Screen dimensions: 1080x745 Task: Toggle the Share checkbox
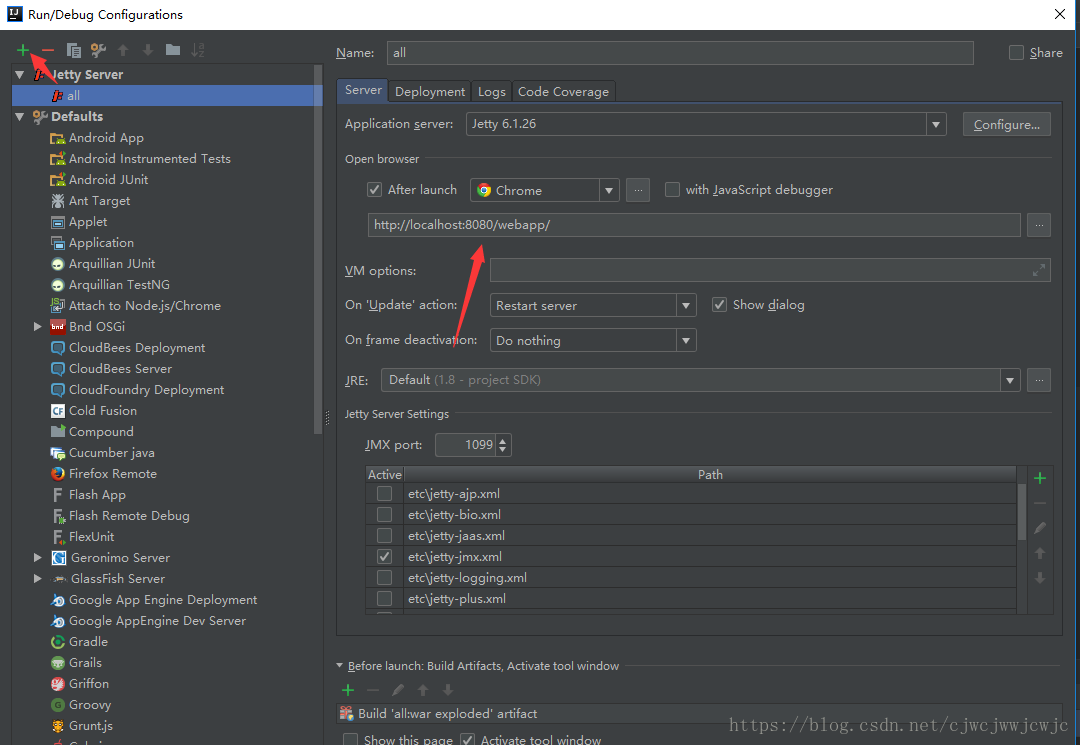[1016, 52]
